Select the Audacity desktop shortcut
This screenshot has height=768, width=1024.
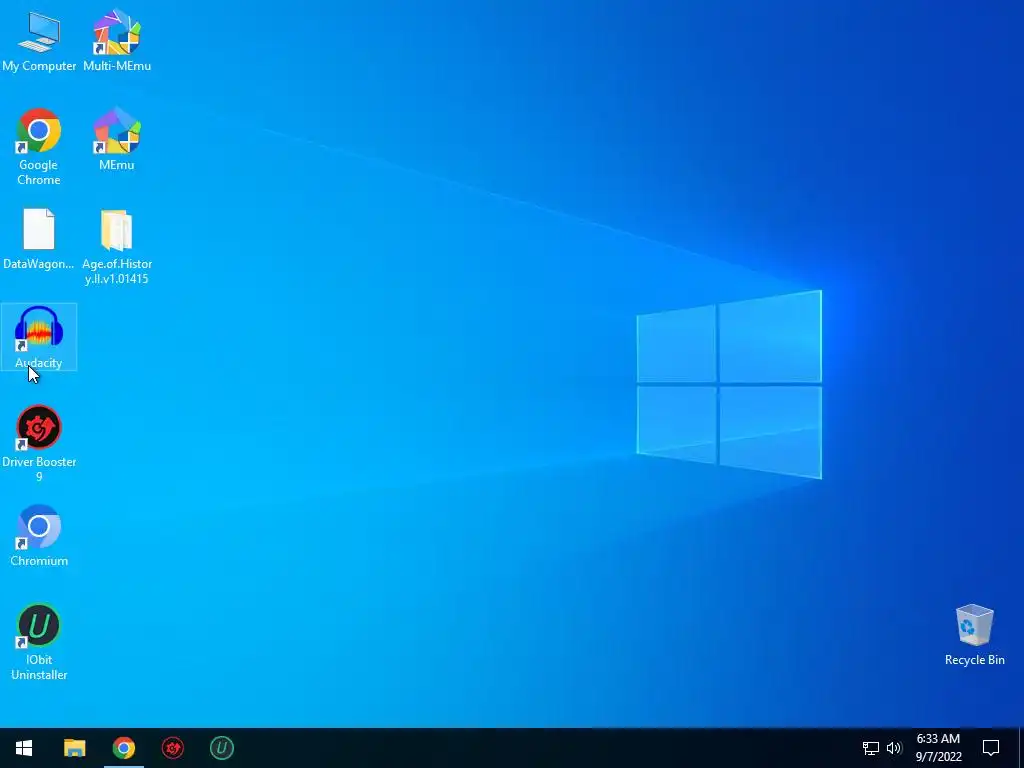[x=39, y=337]
